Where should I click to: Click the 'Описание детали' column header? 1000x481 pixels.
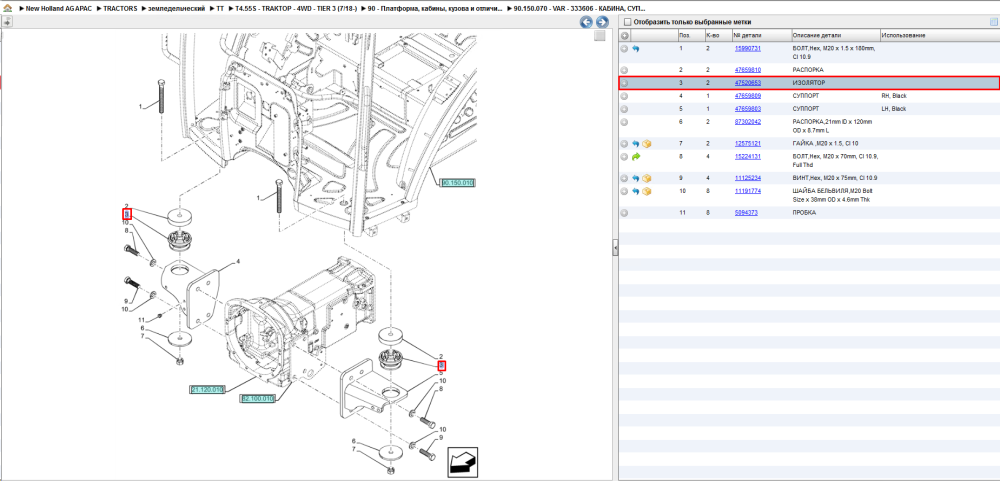click(835, 36)
